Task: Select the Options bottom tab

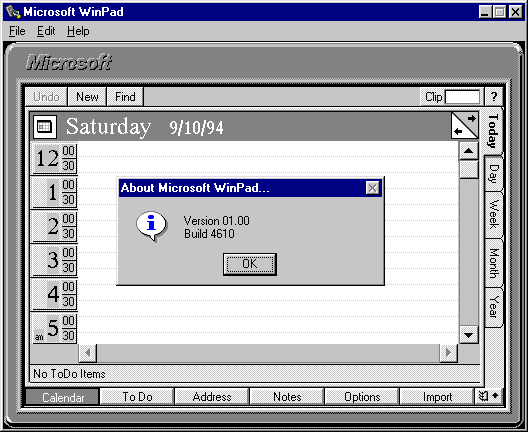Action: 362,397
